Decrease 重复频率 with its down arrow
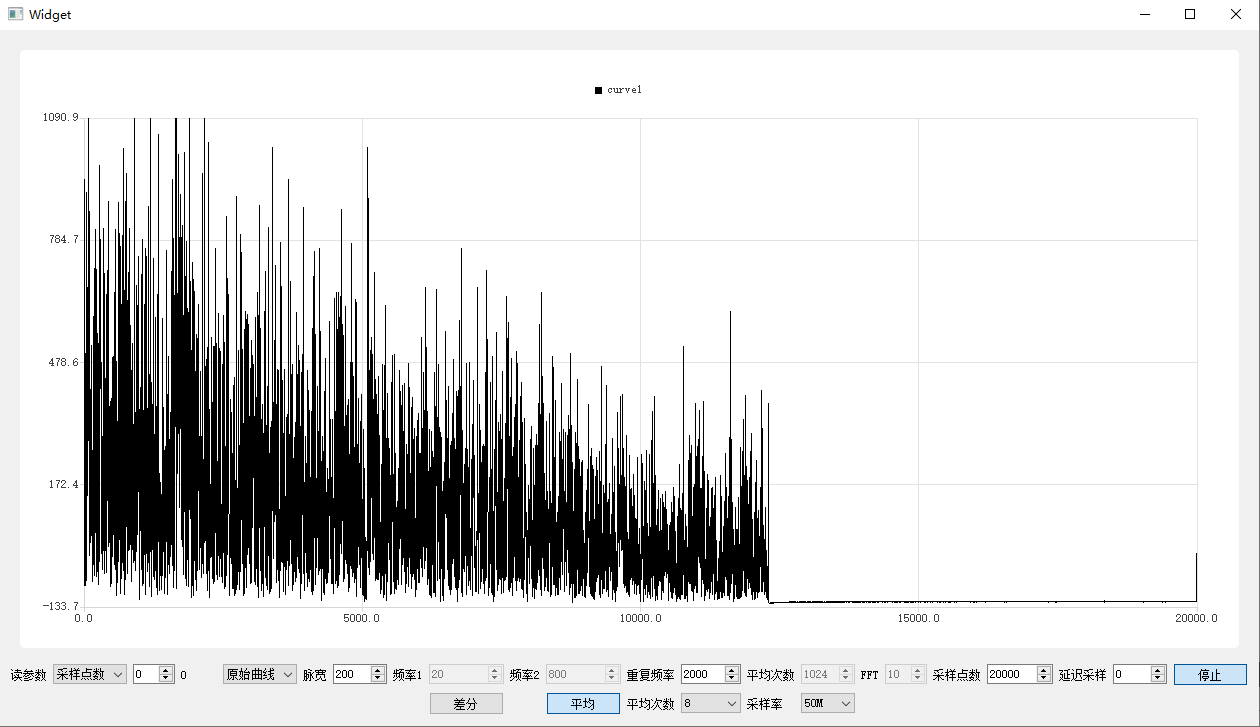The image size is (1260, 727). pos(733,679)
